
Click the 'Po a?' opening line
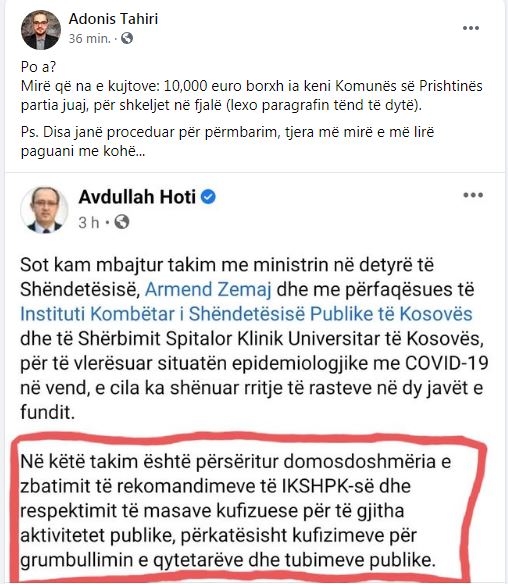[38, 67]
